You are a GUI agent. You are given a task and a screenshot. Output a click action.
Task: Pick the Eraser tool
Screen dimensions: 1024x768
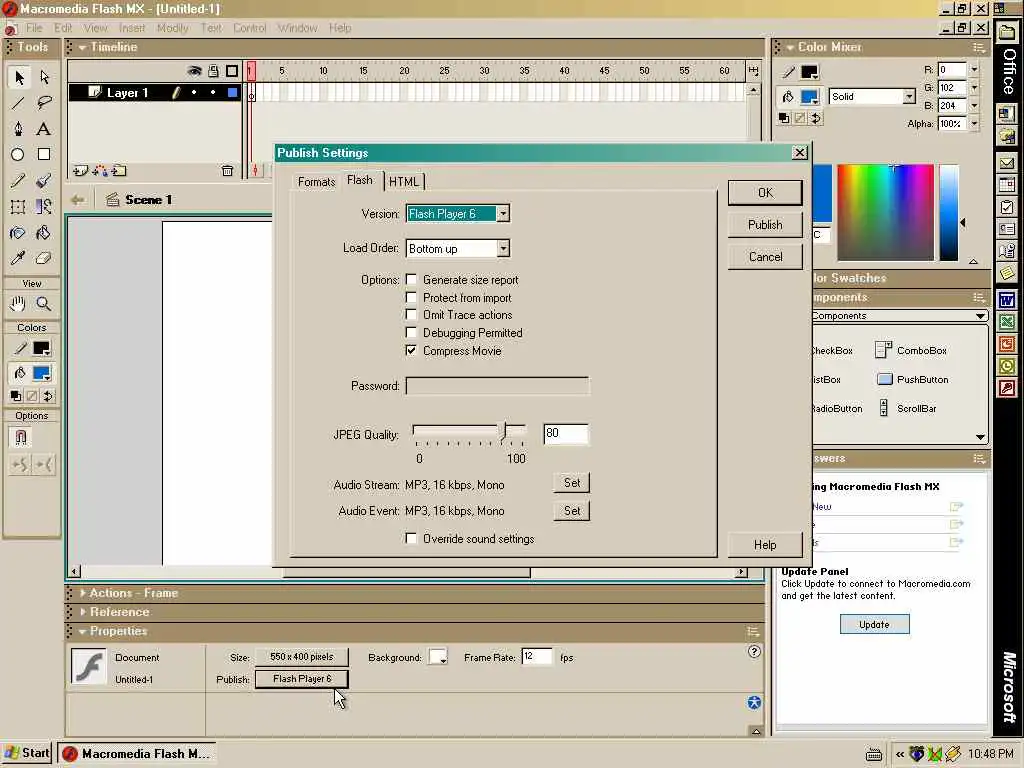44,258
